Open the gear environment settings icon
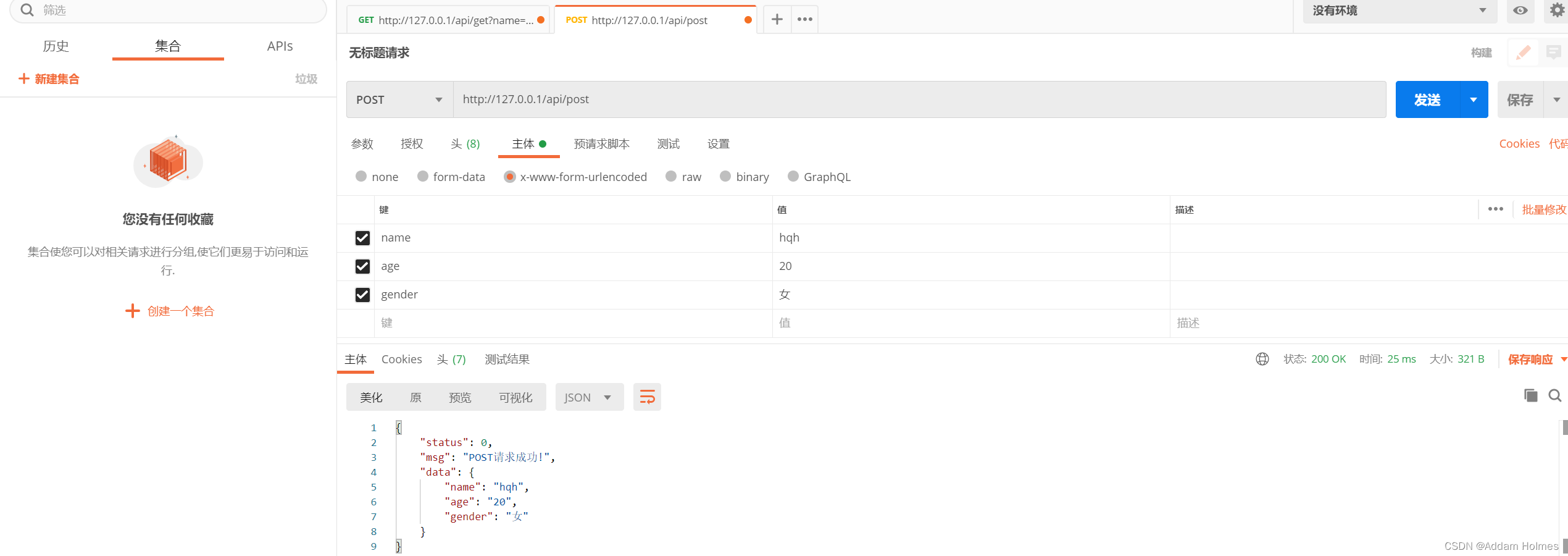1568x556 pixels. coord(1558,10)
